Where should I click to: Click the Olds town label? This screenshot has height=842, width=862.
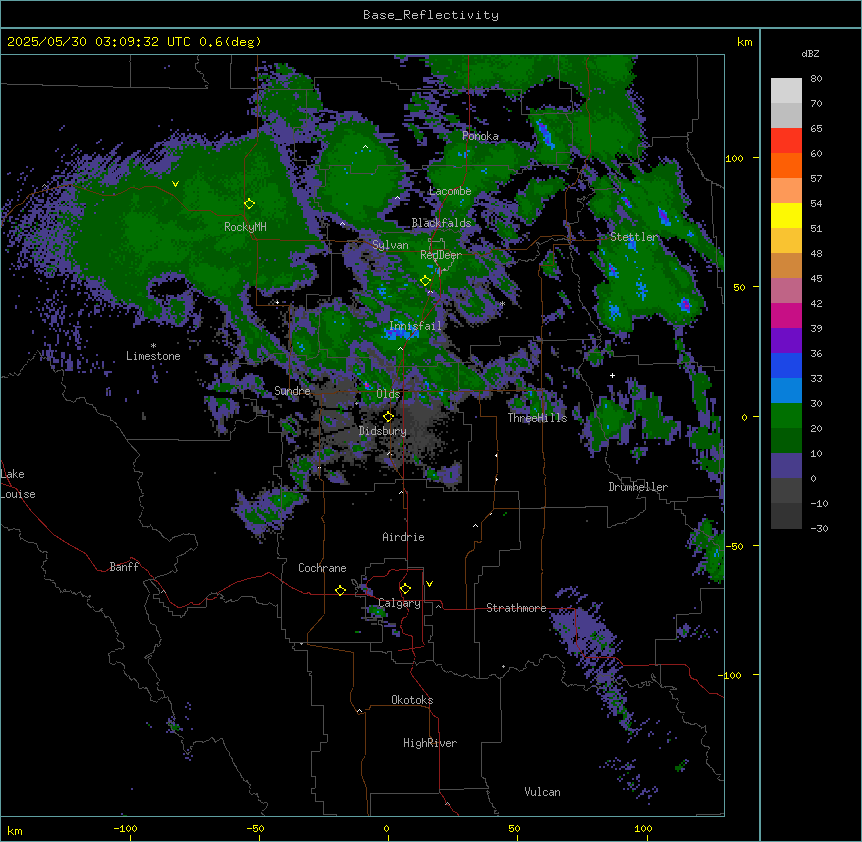(388, 394)
